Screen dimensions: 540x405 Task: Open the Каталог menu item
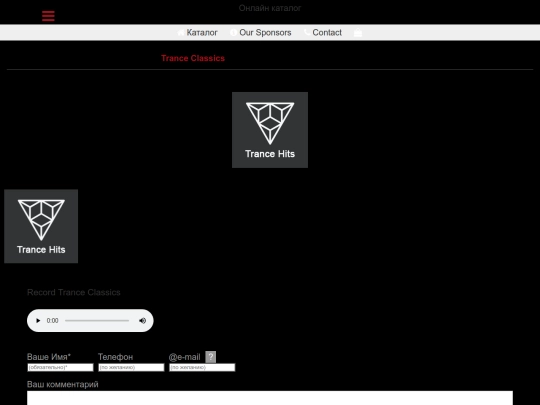click(x=202, y=32)
